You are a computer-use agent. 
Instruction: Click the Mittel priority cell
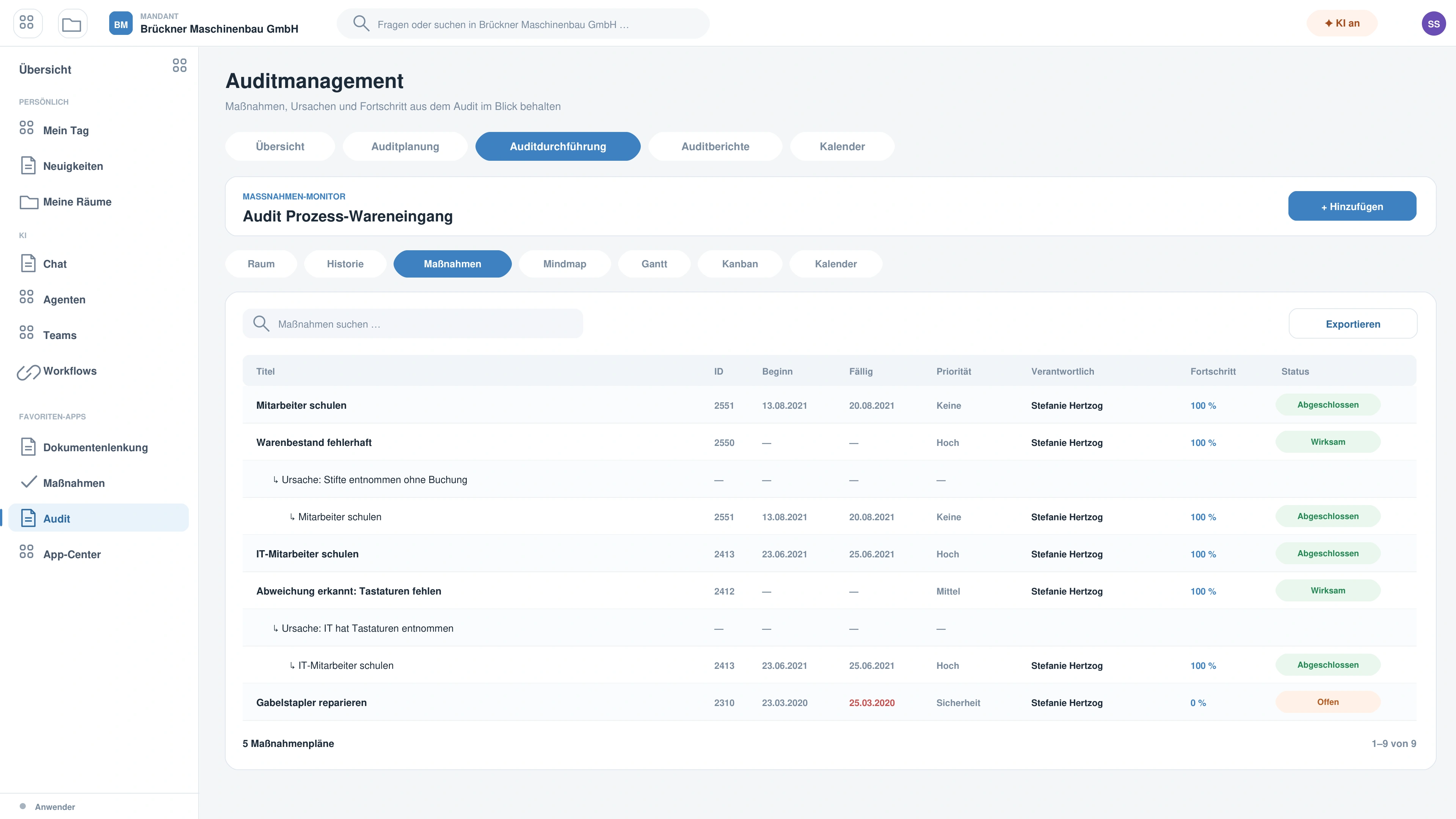(948, 591)
